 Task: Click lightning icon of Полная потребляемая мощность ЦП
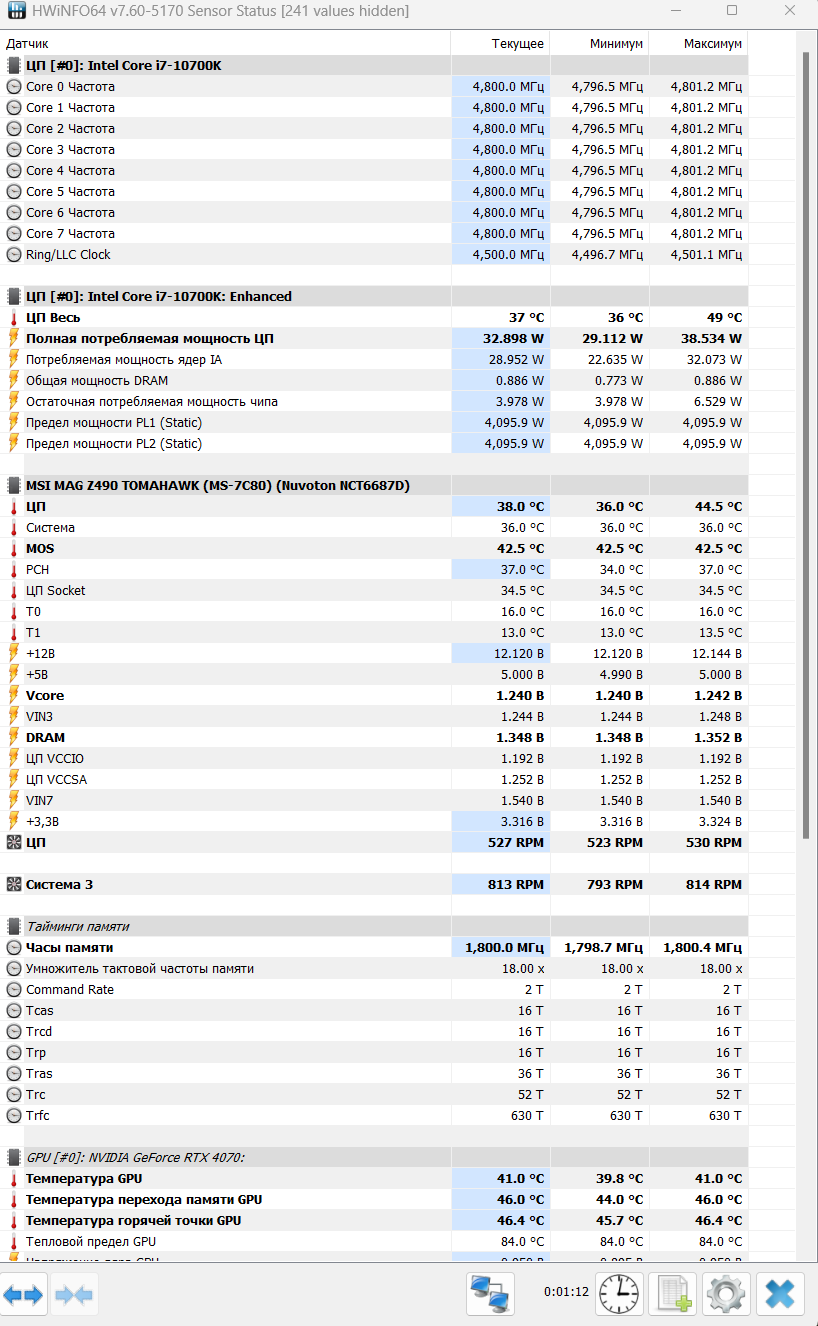tap(14, 338)
